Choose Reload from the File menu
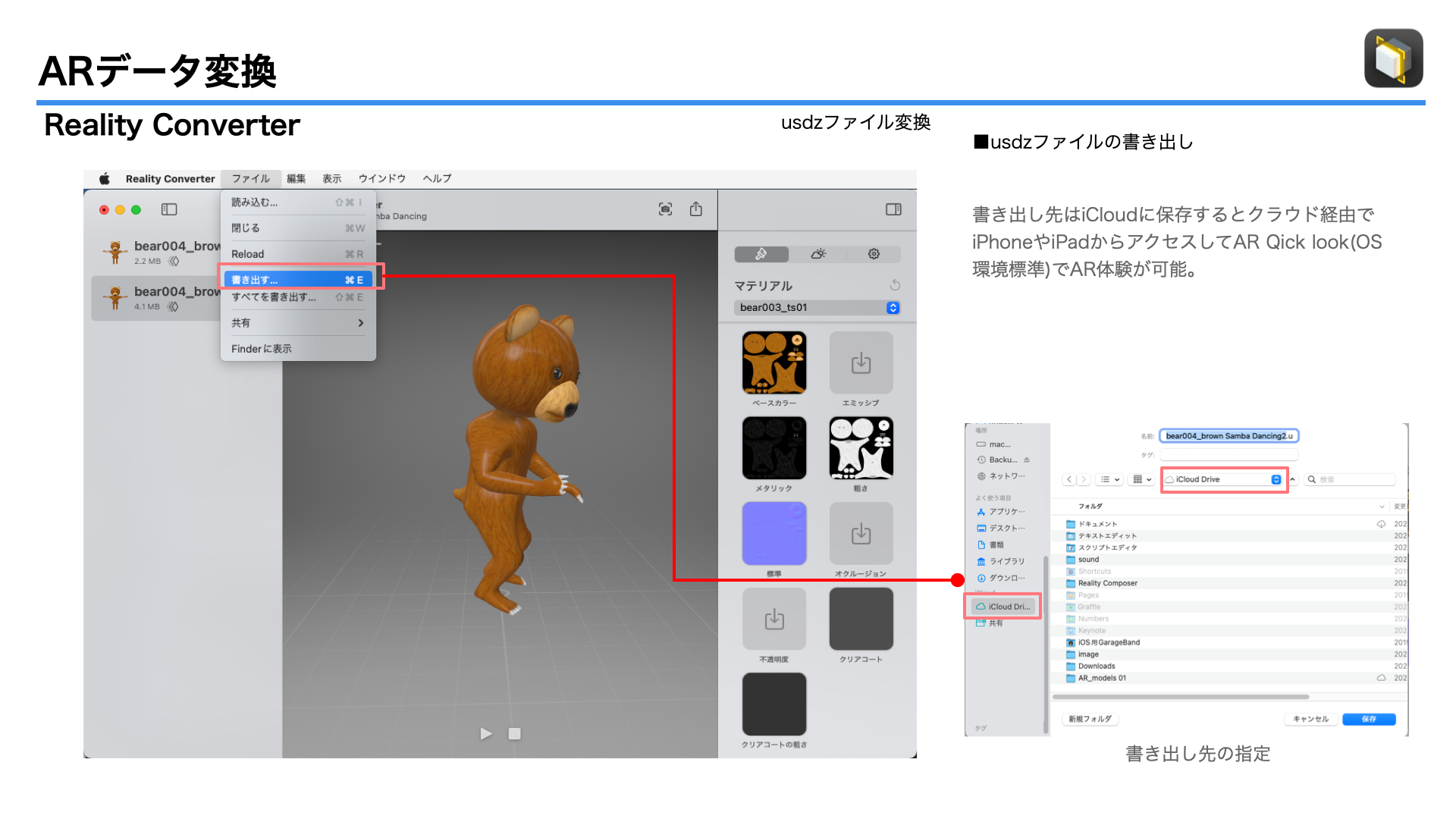Image resolution: width=1456 pixels, height=819 pixels. 298,254
